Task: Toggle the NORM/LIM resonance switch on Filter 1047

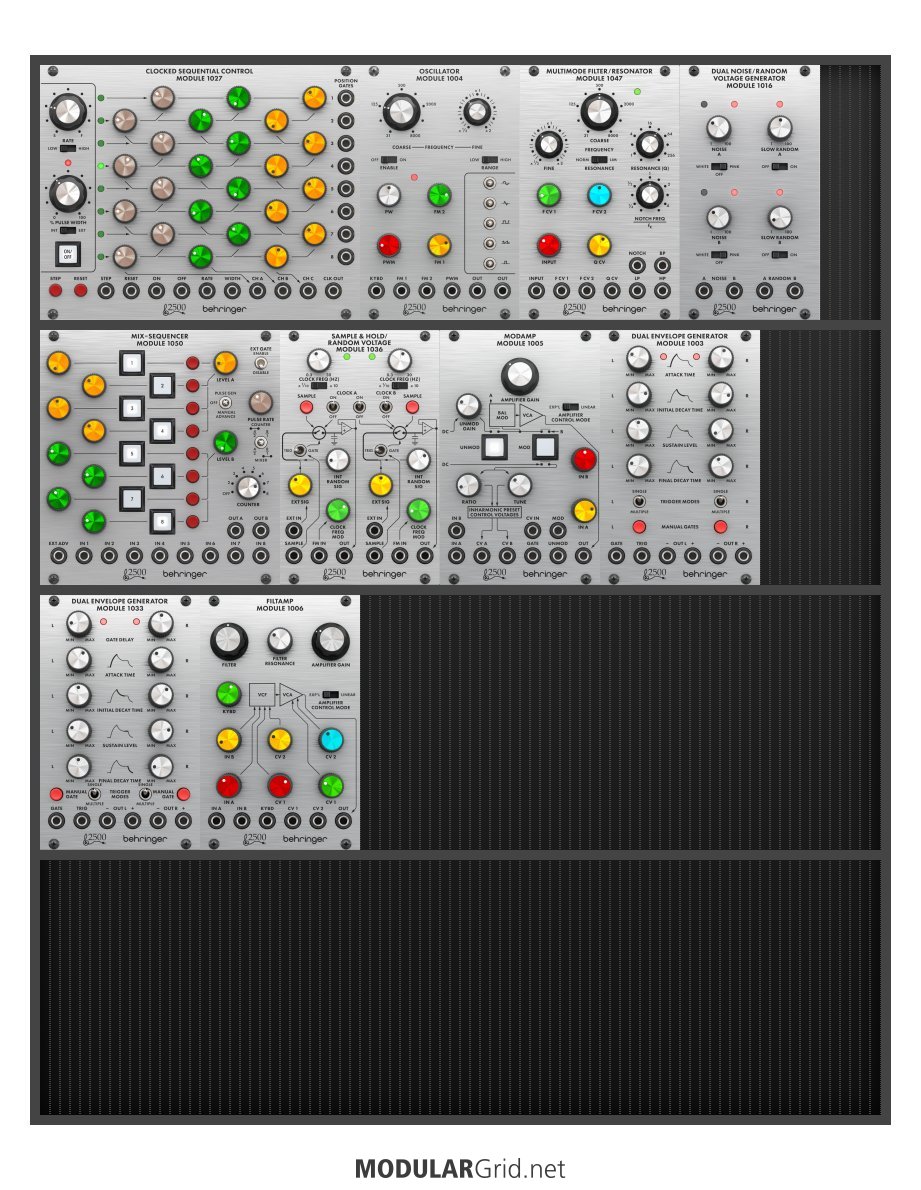Action: (x=599, y=159)
